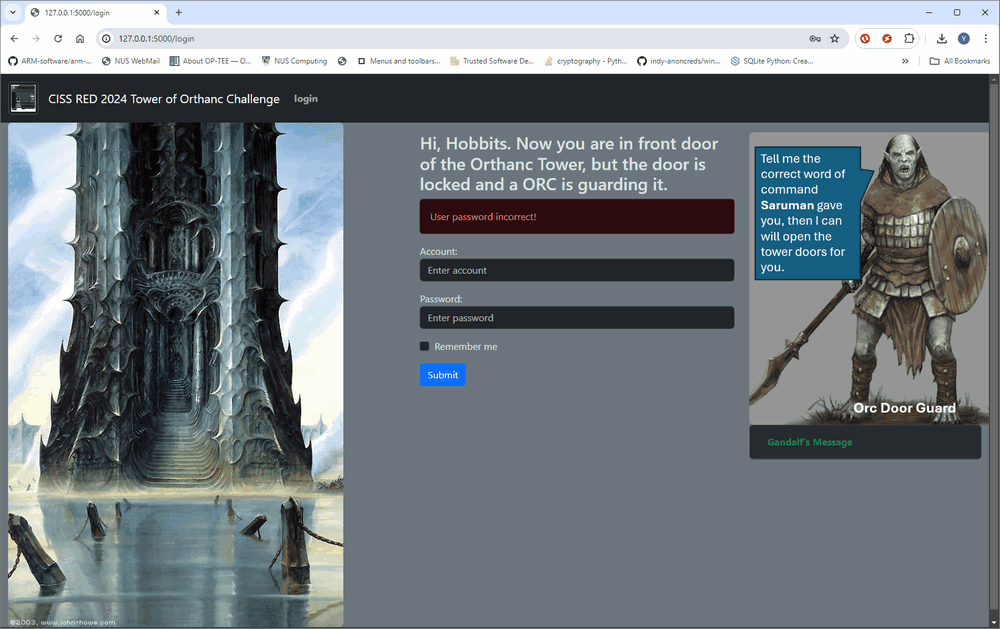Click the Submit button
This screenshot has height=629, width=1000.
coord(443,375)
